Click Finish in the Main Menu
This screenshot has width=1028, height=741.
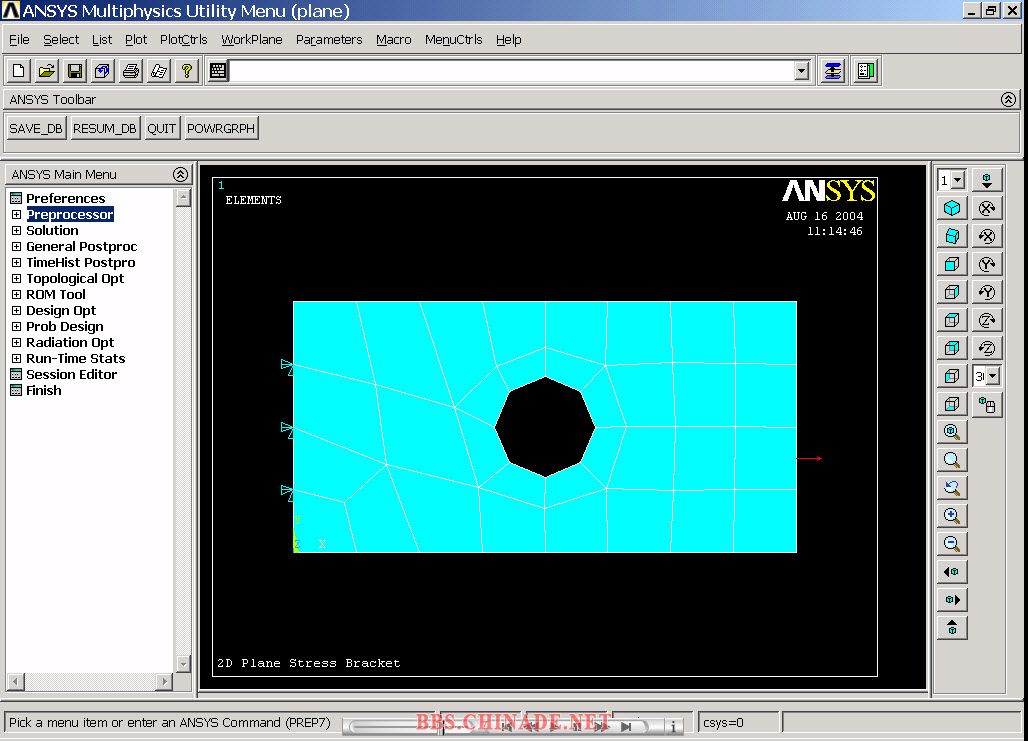(43, 390)
